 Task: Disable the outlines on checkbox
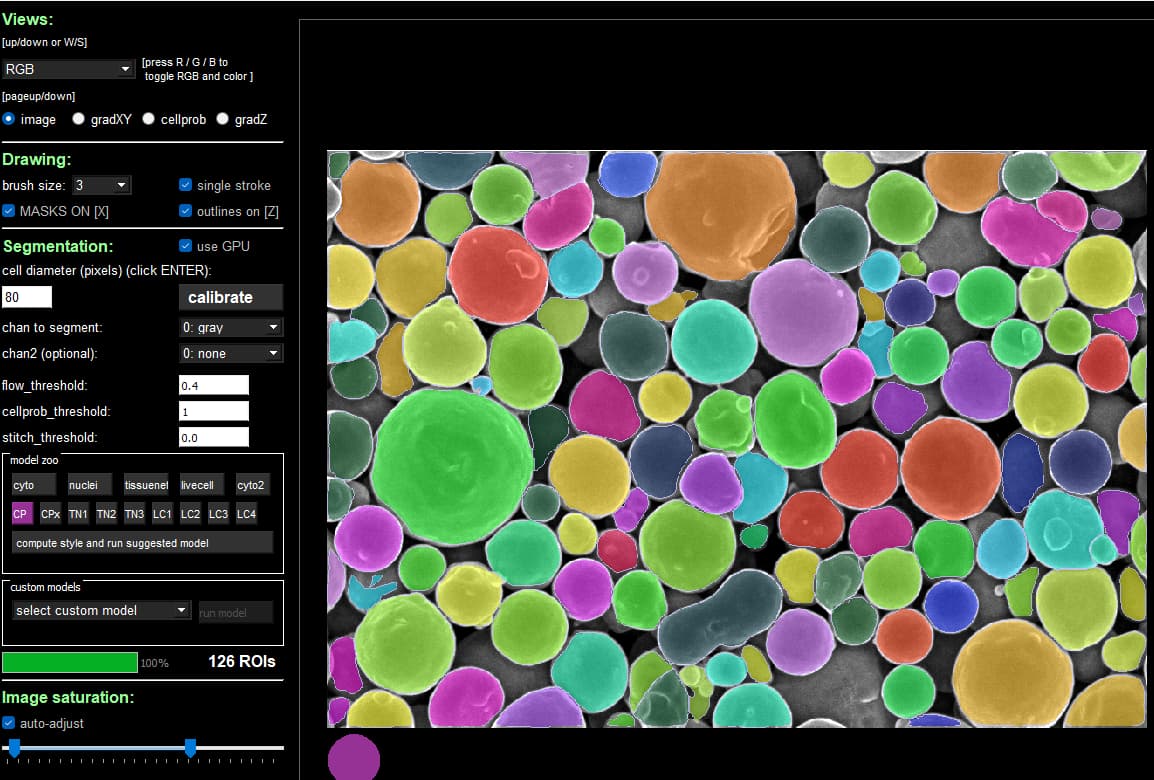pyautogui.click(x=185, y=211)
